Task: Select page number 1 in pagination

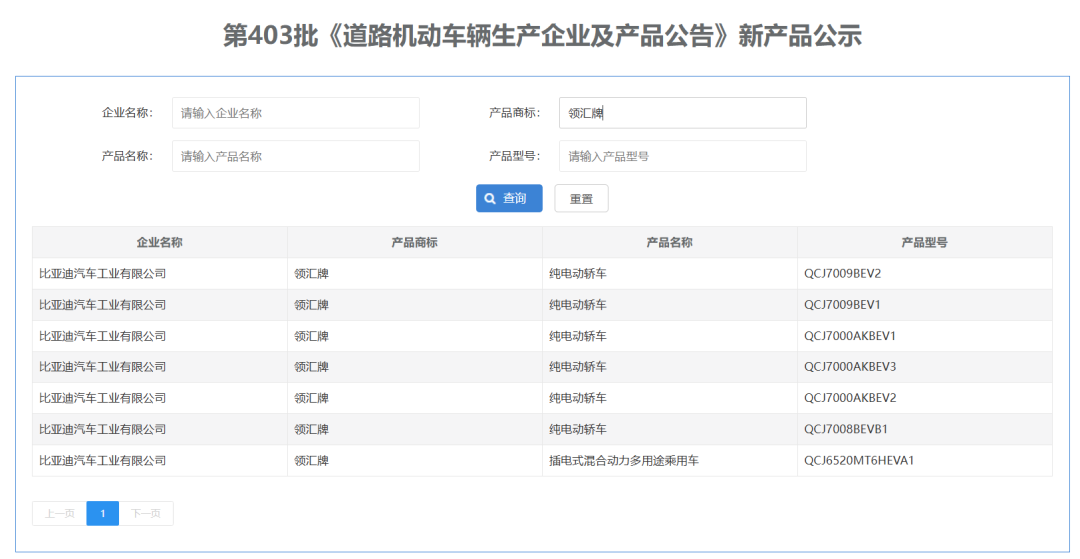Action: tap(103, 514)
